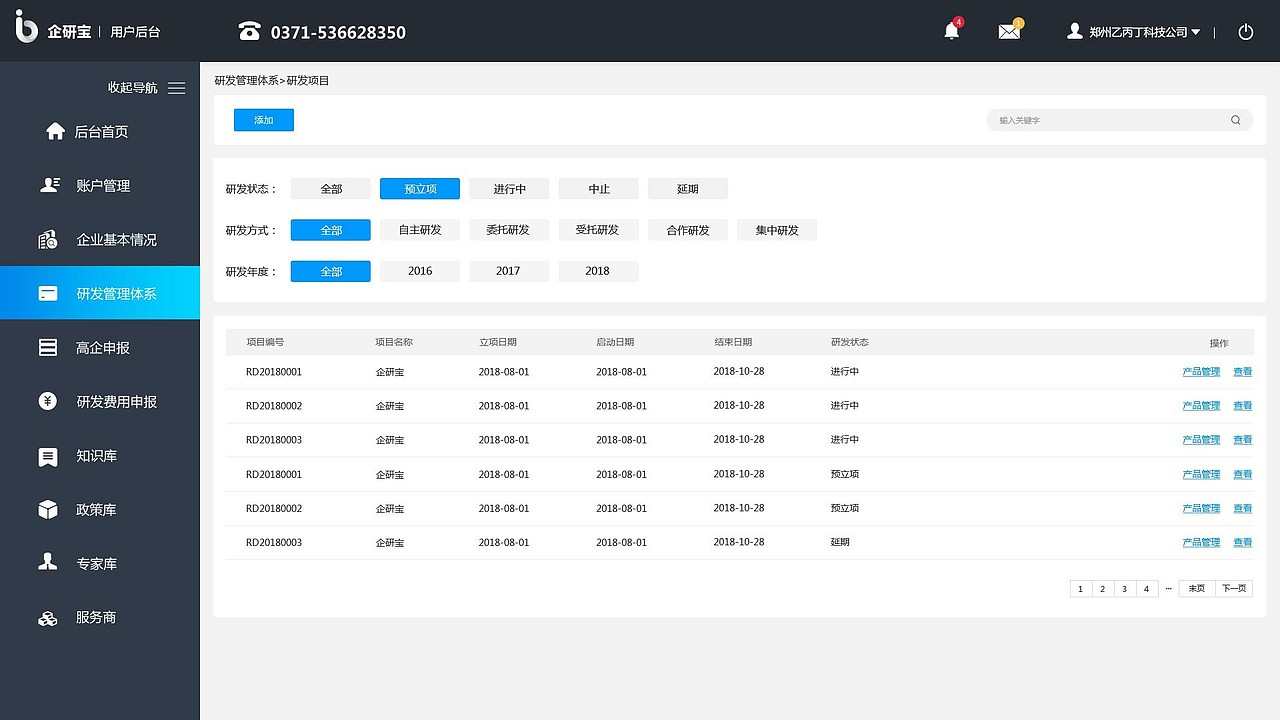Viewport: 1280px width, 720px height.
Task: Open 后台首页 home icon
Action: click(x=56, y=131)
